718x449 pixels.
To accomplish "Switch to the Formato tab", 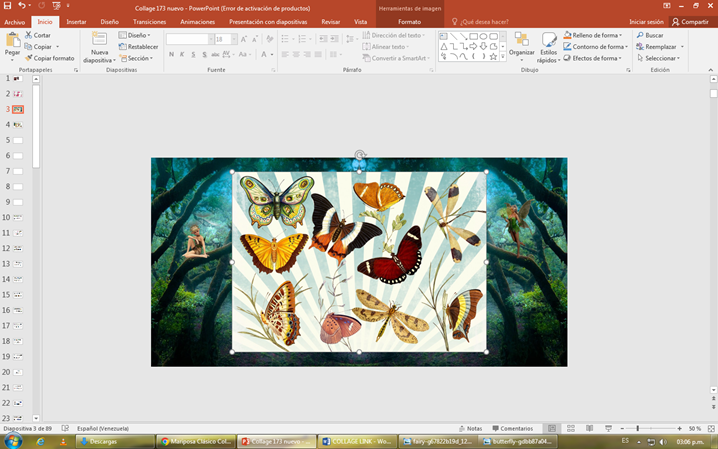I will click(409, 22).
